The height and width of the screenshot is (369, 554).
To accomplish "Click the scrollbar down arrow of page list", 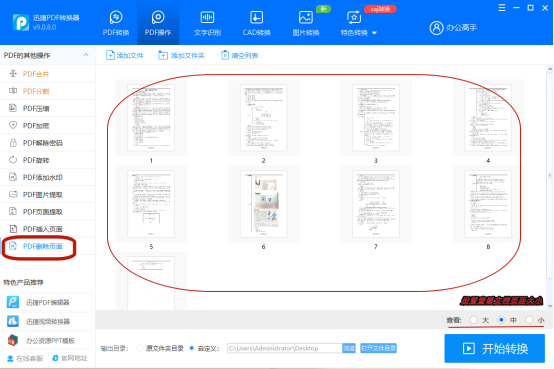I will [x=550, y=306].
